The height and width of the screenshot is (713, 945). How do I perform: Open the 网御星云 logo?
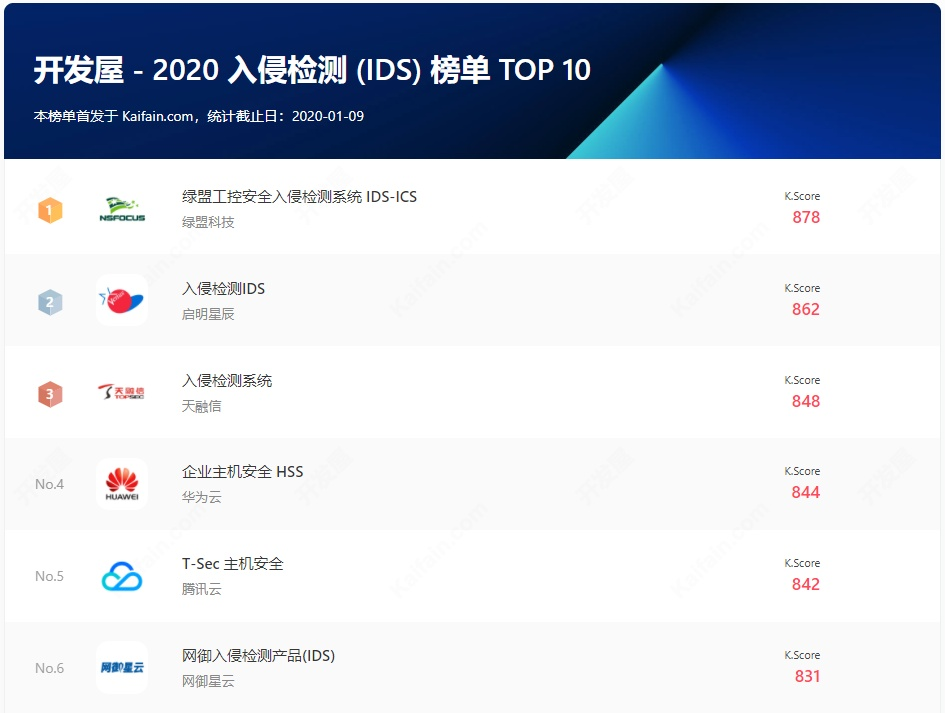pyautogui.click(x=122, y=667)
